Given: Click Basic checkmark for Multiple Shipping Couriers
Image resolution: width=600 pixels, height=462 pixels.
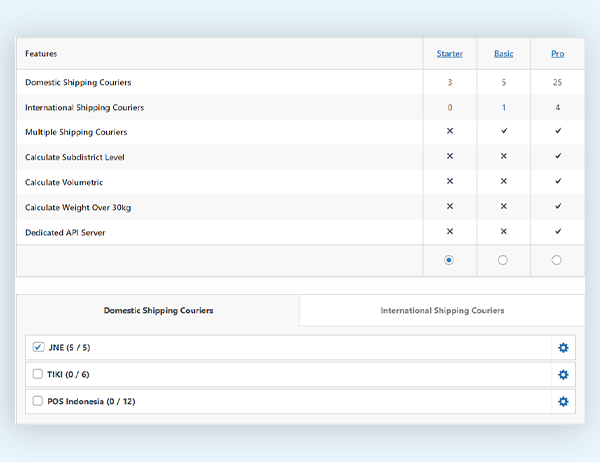Looking at the screenshot, I should click(x=503, y=131).
